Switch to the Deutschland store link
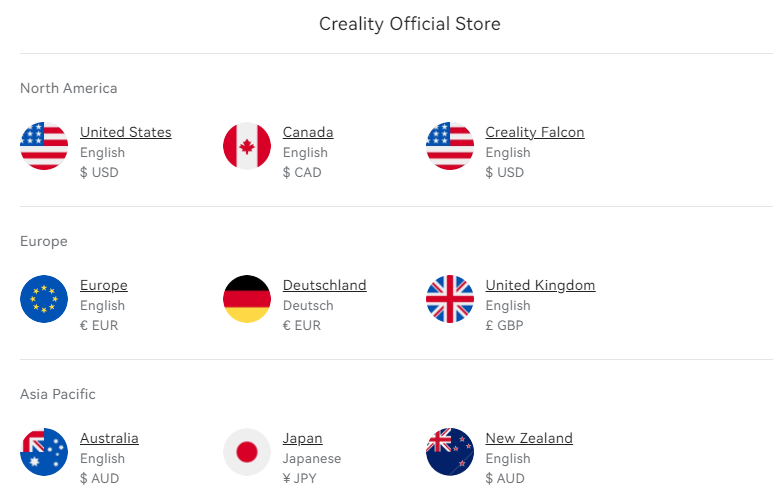The height and width of the screenshot is (499, 773). point(325,285)
